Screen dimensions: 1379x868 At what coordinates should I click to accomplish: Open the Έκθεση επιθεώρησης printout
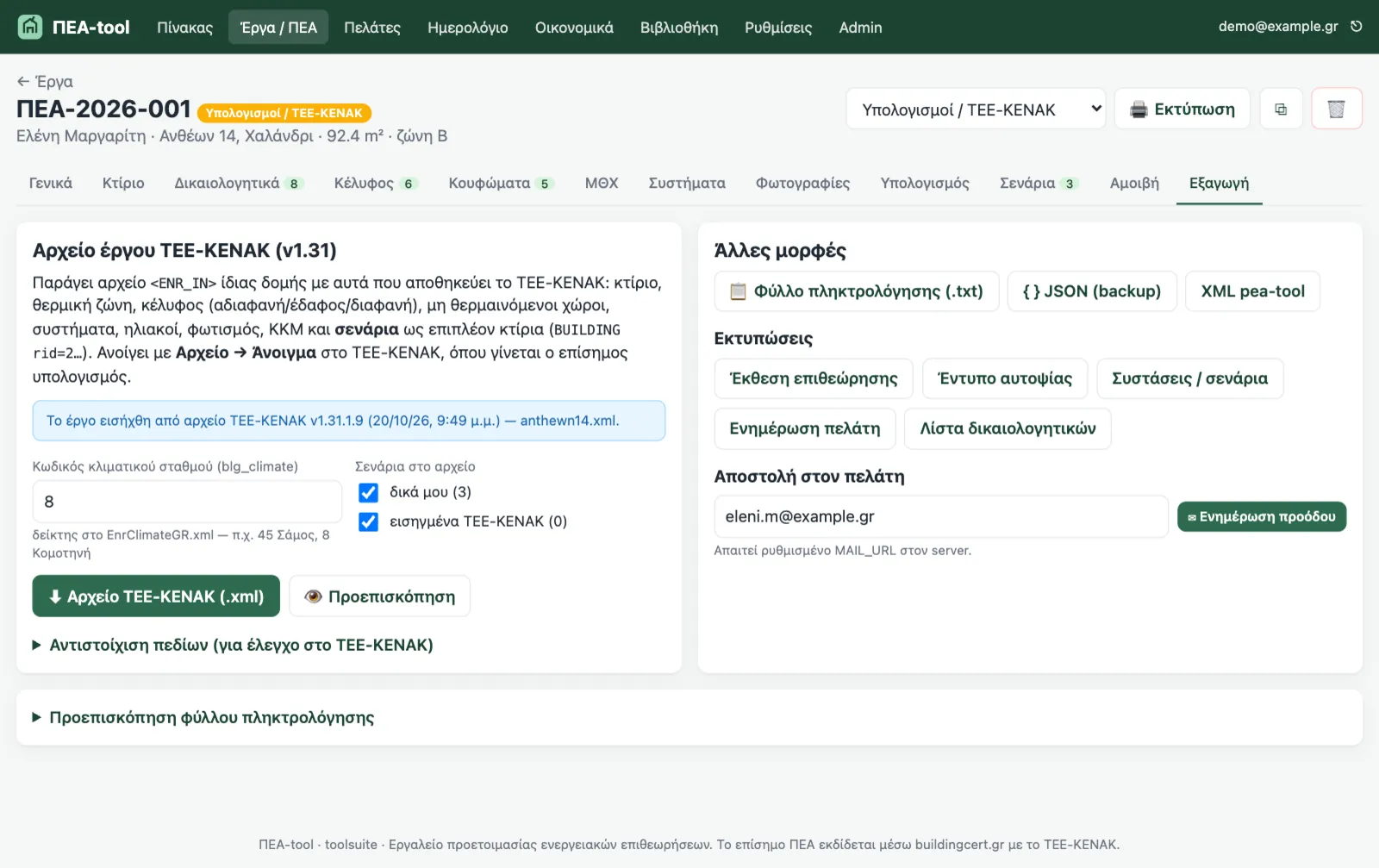[x=814, y=378]
